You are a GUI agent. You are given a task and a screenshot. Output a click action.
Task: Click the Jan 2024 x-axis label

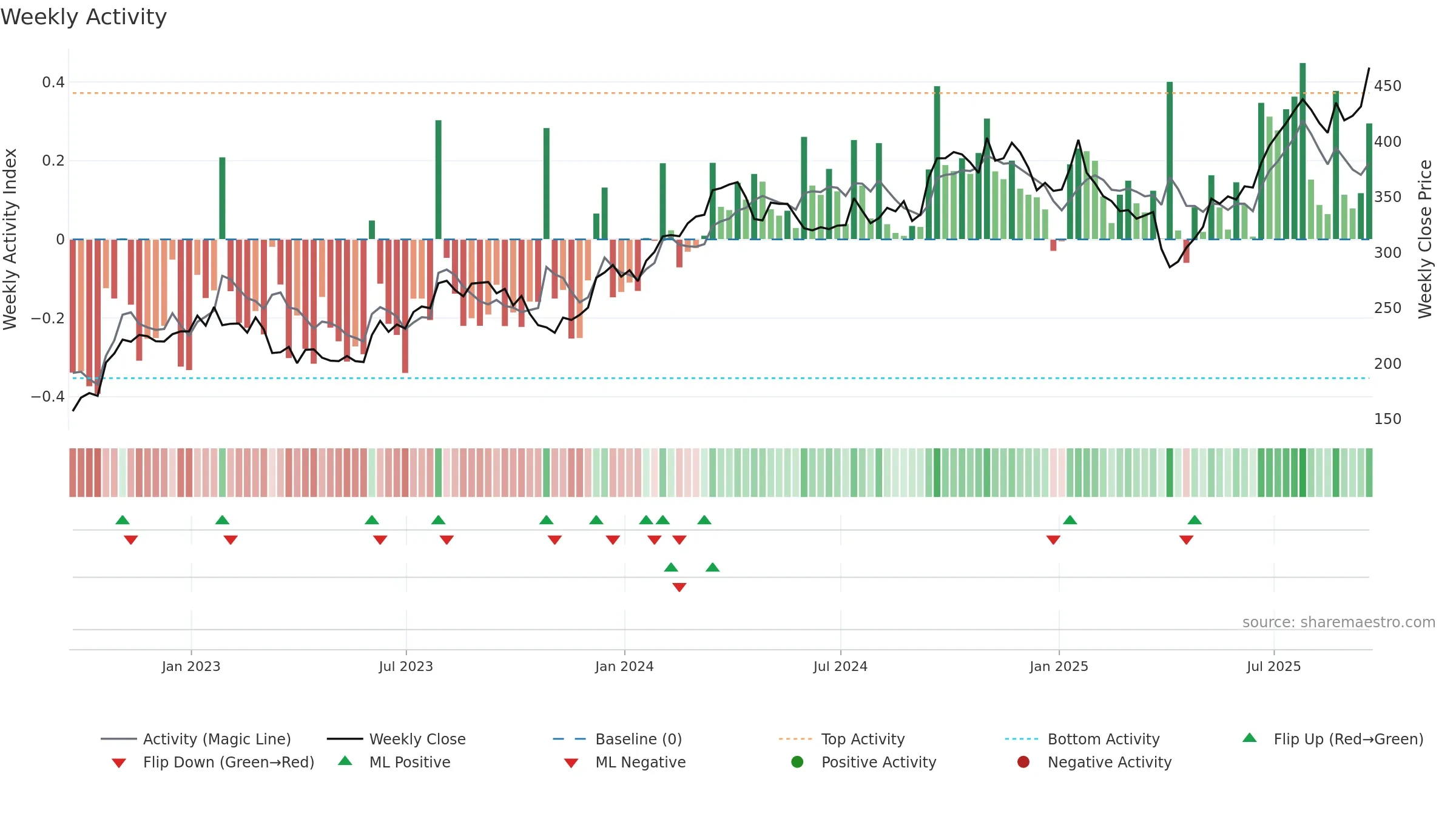(x=624, y=666)
